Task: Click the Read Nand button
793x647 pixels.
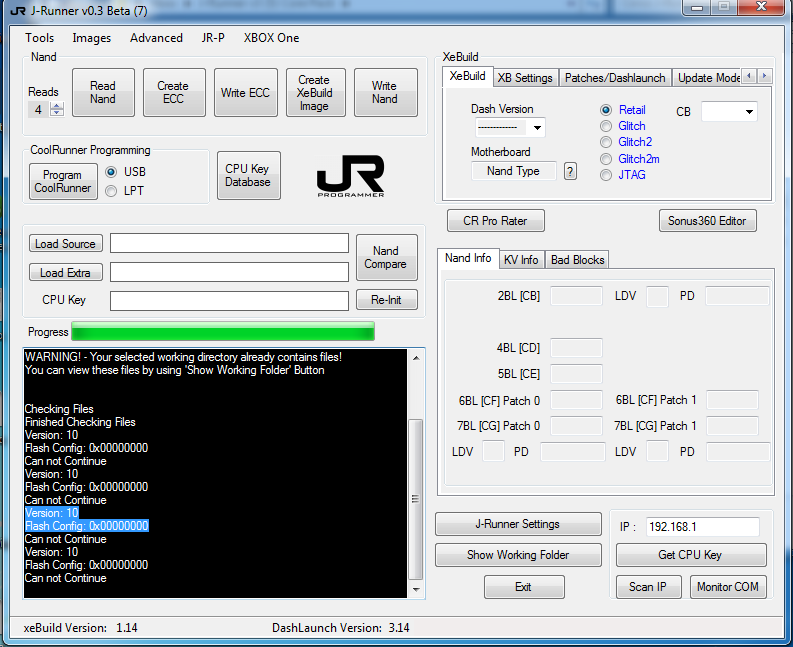Action: [x=103, y=93]
